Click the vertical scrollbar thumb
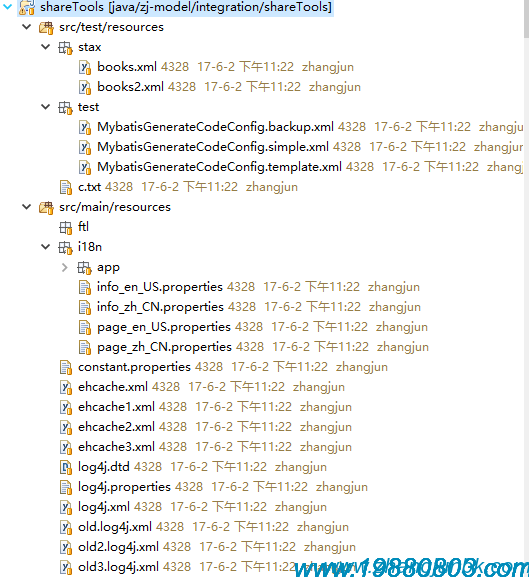Screen dimensions: 529x577 (x=526, y=18)
